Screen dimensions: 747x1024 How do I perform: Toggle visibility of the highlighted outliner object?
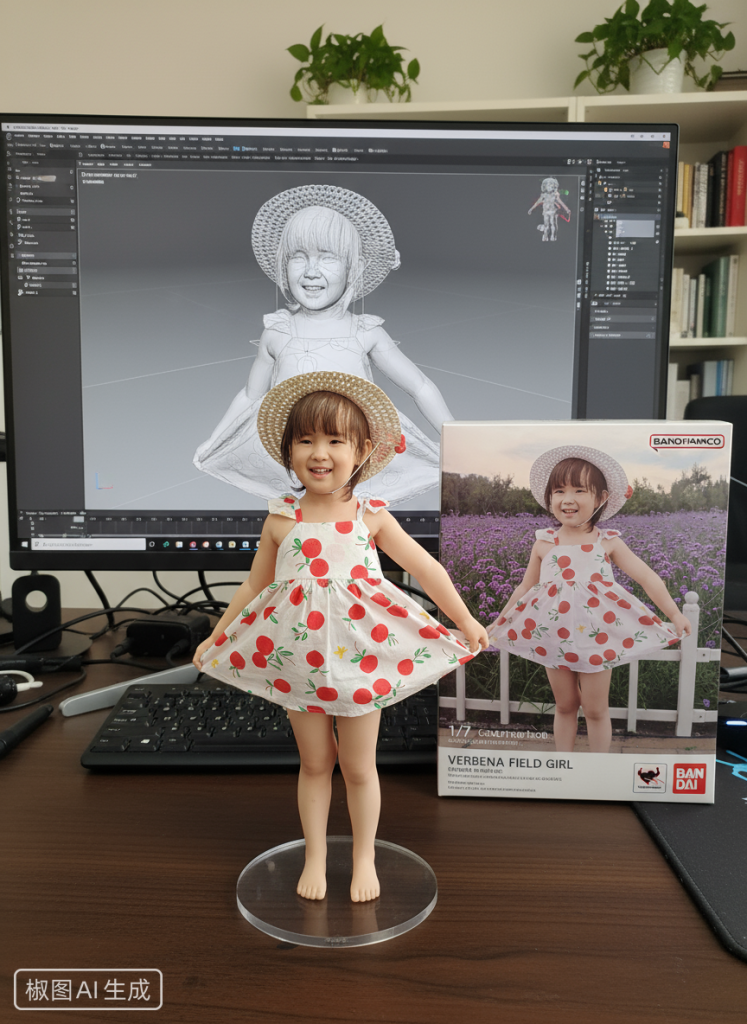point(658,228)
